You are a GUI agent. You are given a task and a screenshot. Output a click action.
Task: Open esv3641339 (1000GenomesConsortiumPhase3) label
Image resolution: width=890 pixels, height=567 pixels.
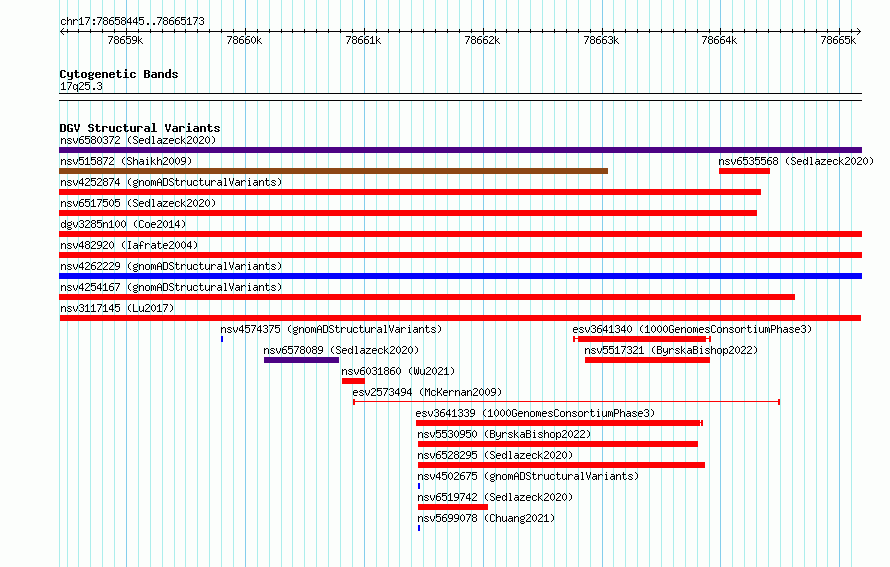[535, 413]
